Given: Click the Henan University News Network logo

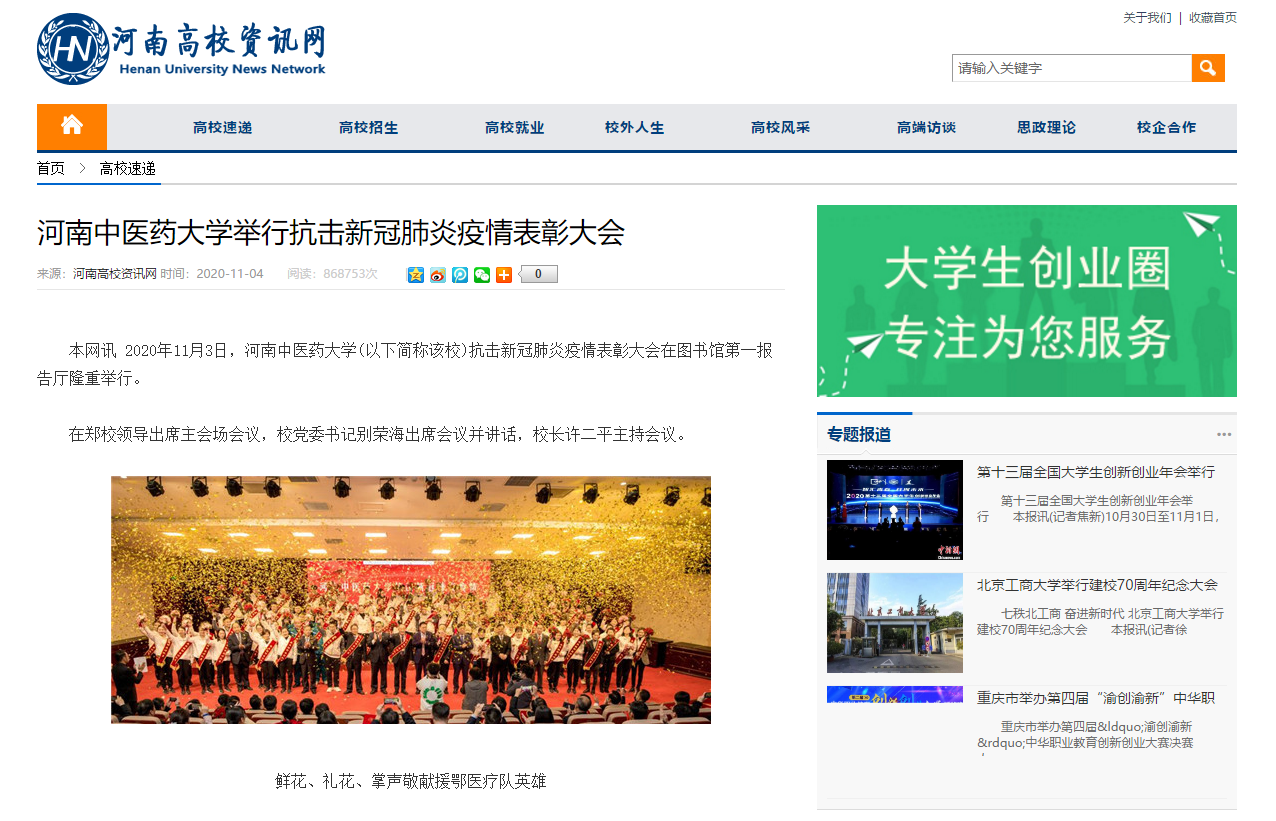Looking at the screenshot, I should tap(182, 49).
